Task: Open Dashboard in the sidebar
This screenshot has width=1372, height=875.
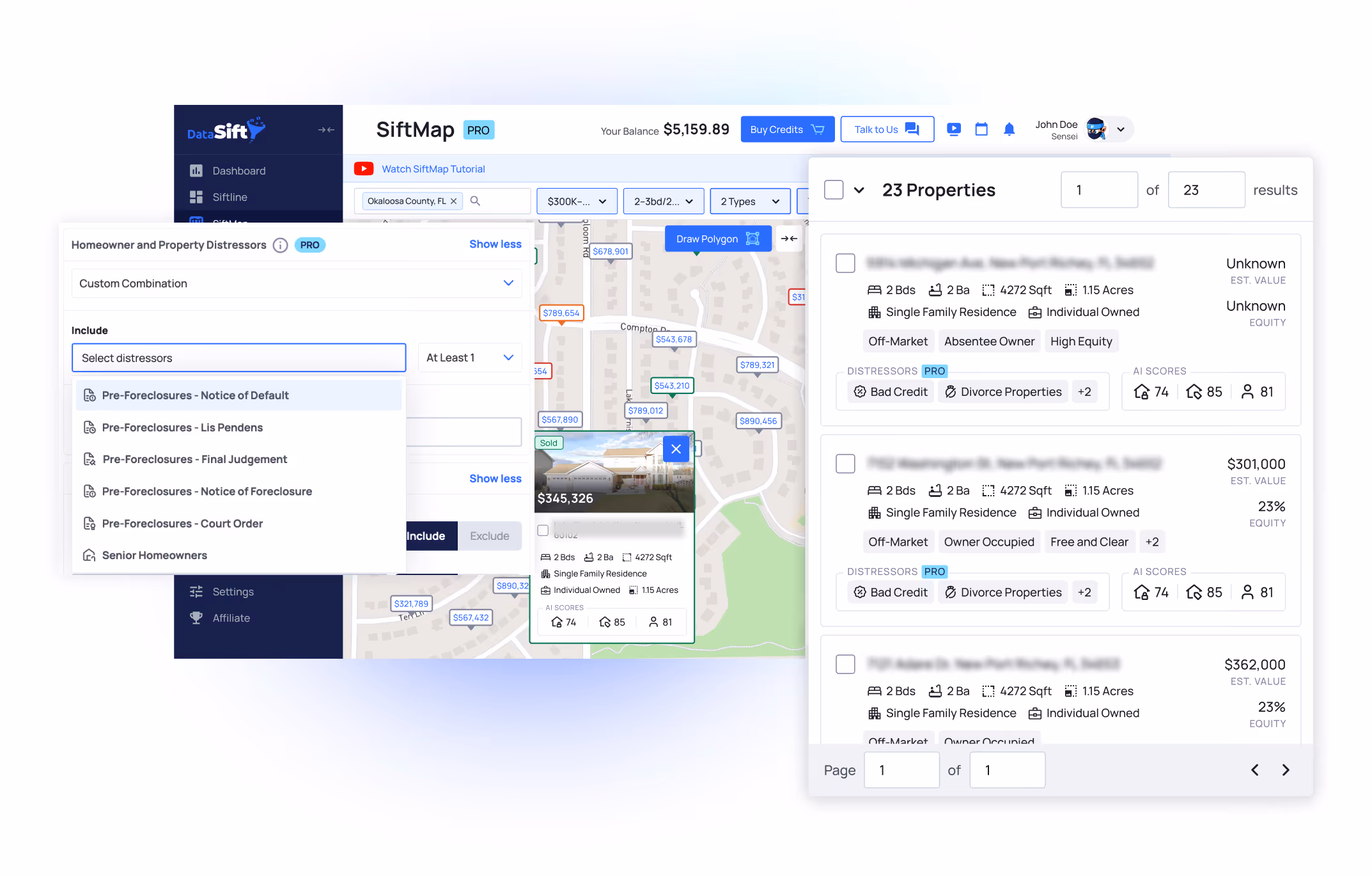Action: point(238,171)
